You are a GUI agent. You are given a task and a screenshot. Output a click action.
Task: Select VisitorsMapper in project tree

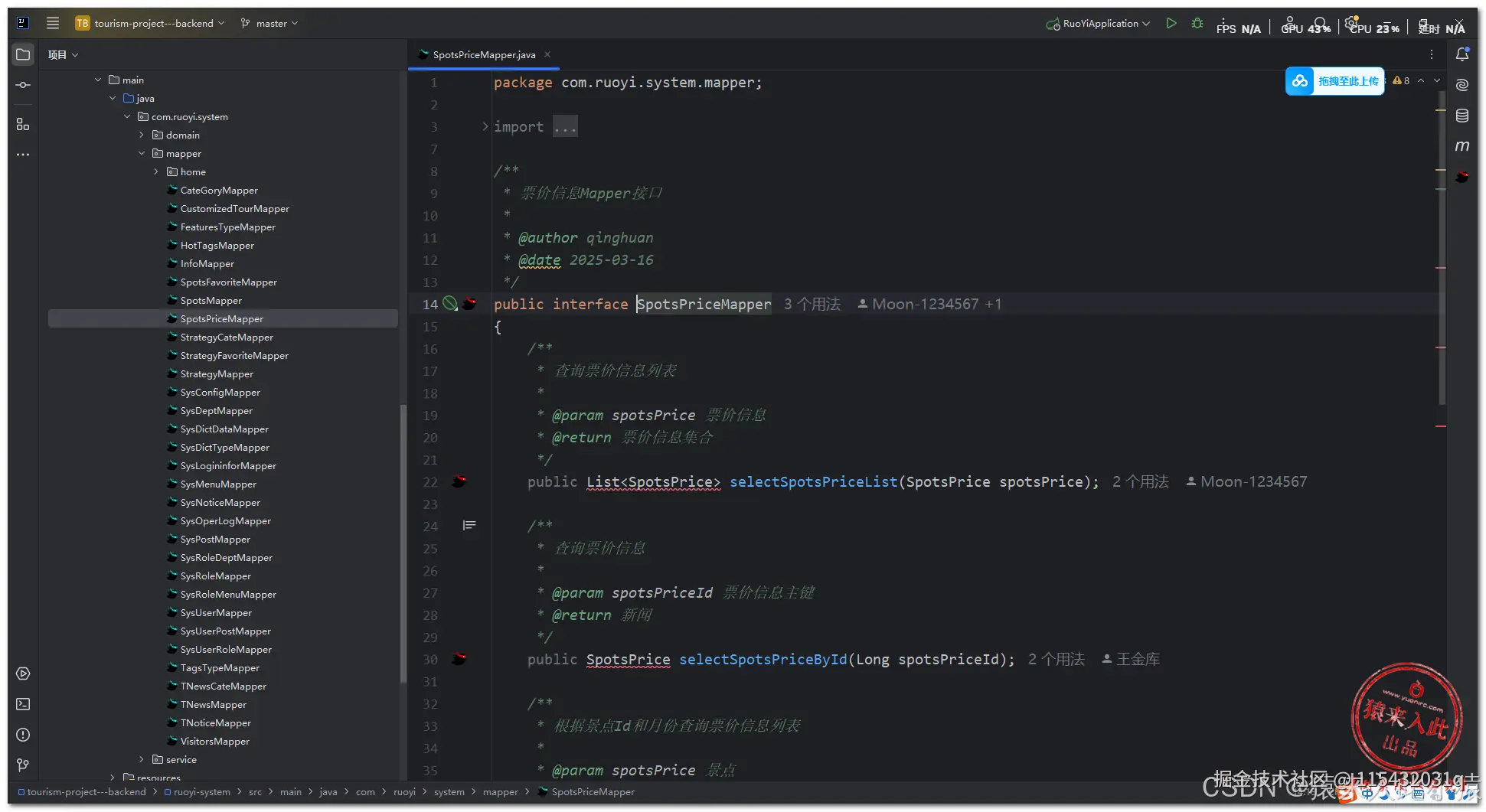pyautogui.click(x=215, y=741)
